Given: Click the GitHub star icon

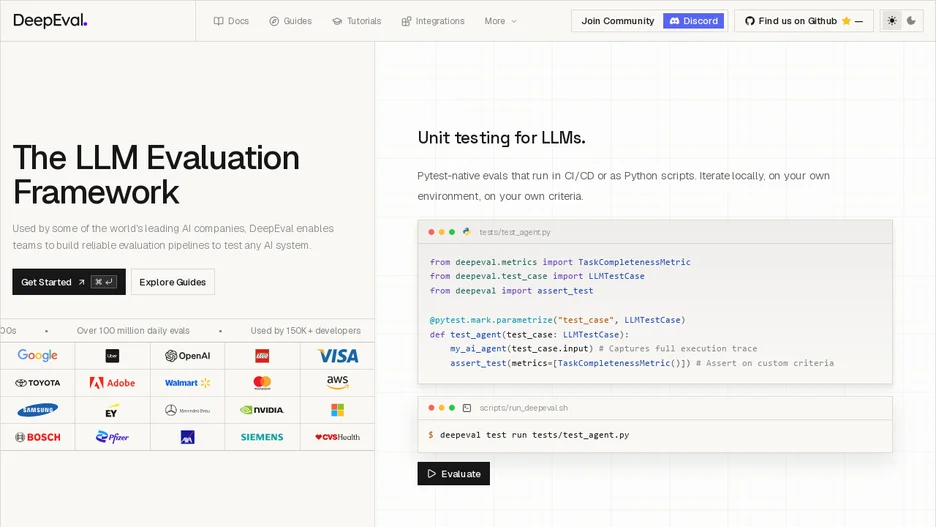Looking at the screenshot, I should pyautogui.click(x=846, y=21).
